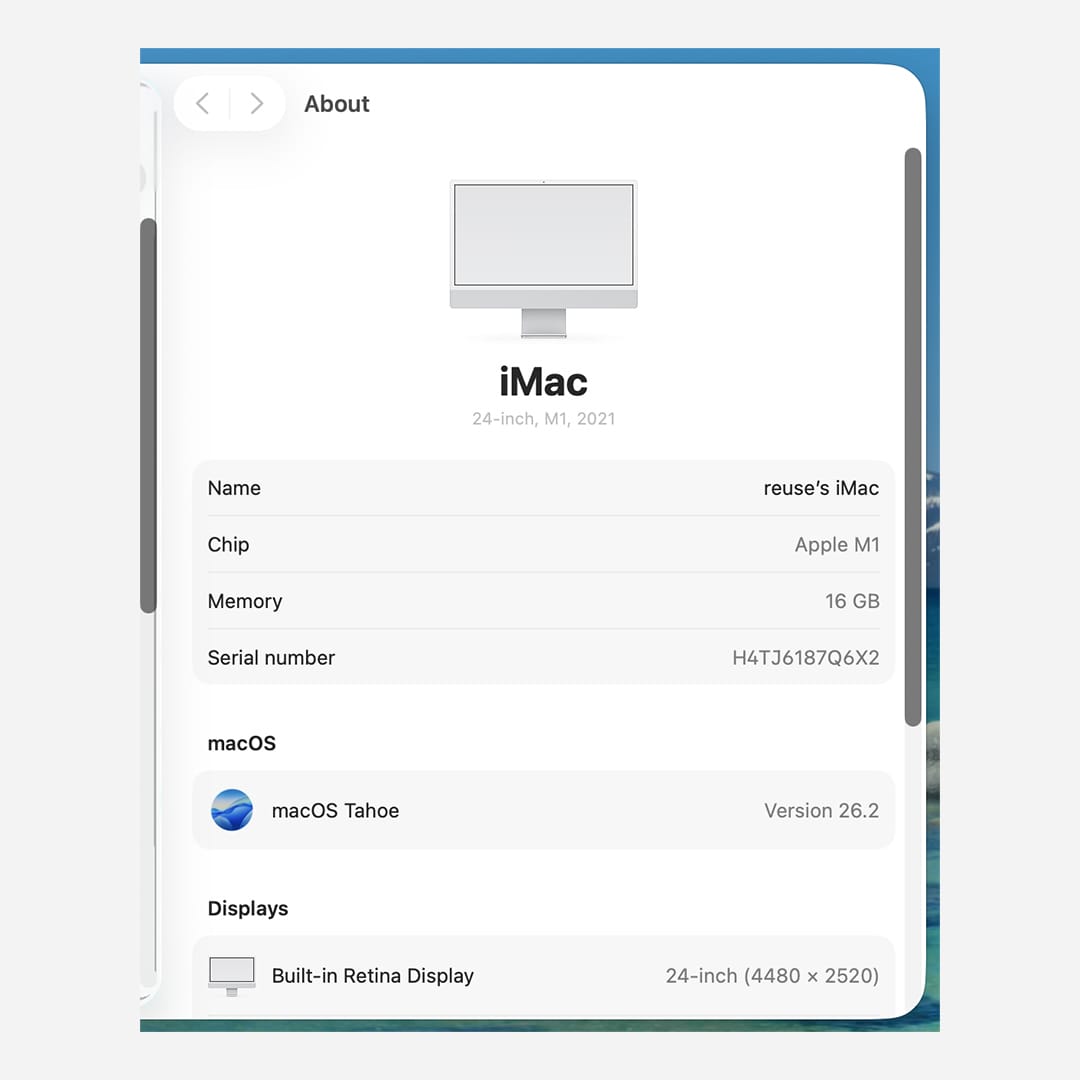Viewport: 1080px width, 1080px height.
Task: Click the About pane vertical scrollbar
Action: (x=912, y=436)
